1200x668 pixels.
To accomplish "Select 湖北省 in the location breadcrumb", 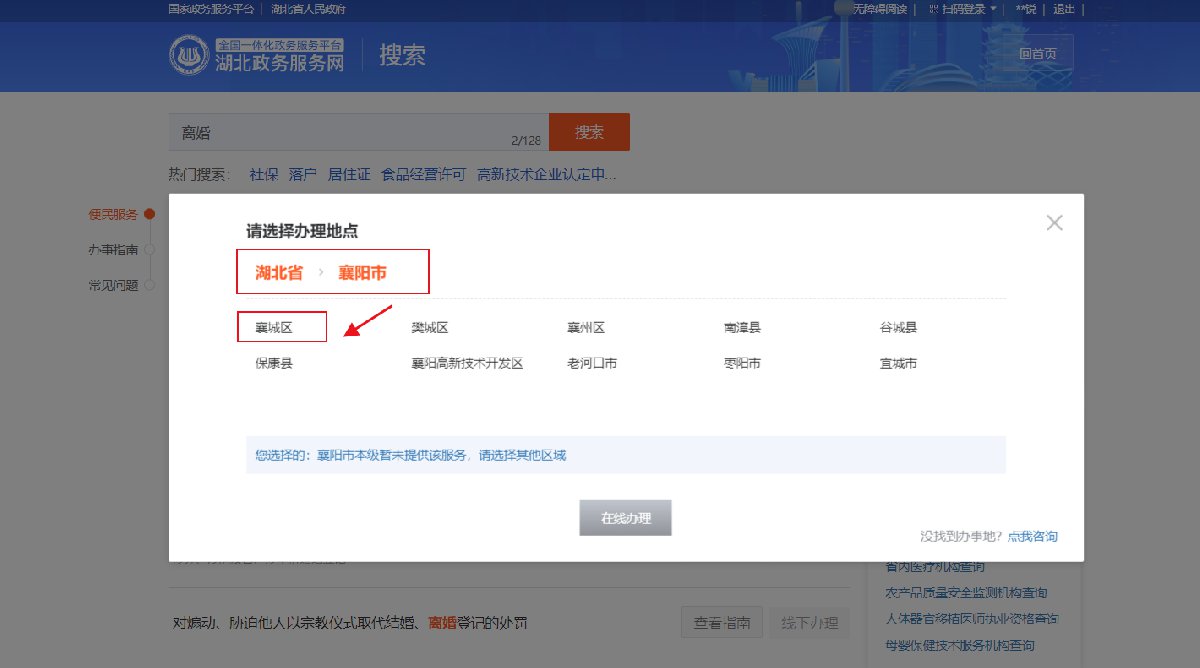I will click(279, 272).
